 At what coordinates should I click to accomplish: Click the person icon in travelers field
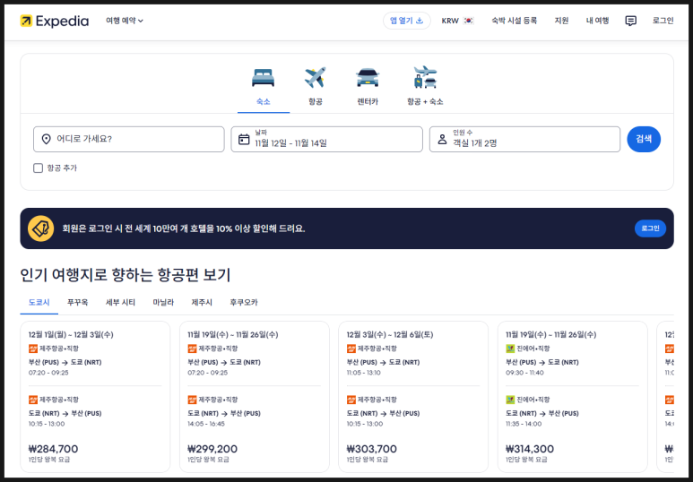point(441,139)
